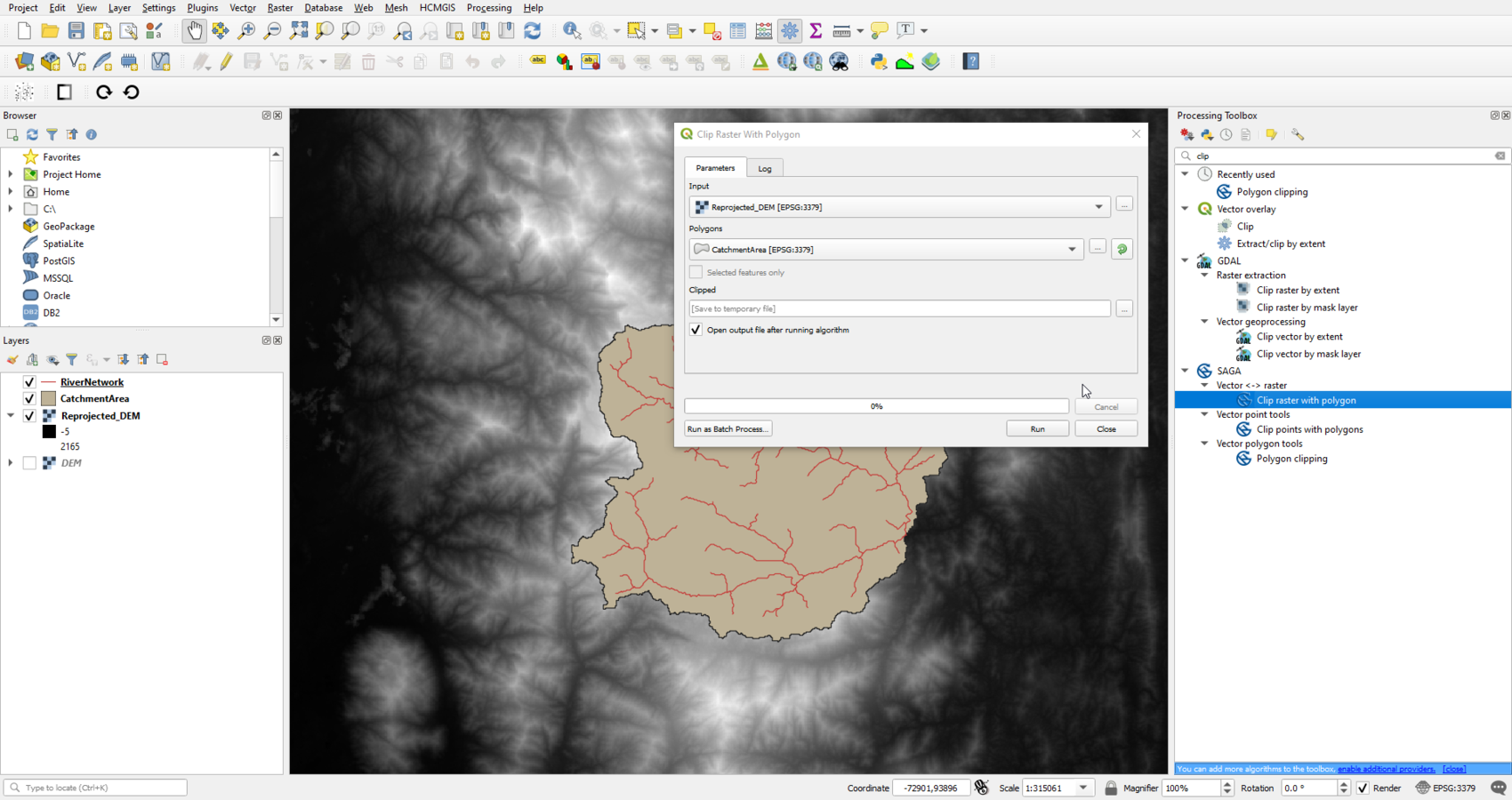Select the Measure Line tool
Image resolution: width=1512 pixels, height=800 pixels.
[x=840, y=30]
